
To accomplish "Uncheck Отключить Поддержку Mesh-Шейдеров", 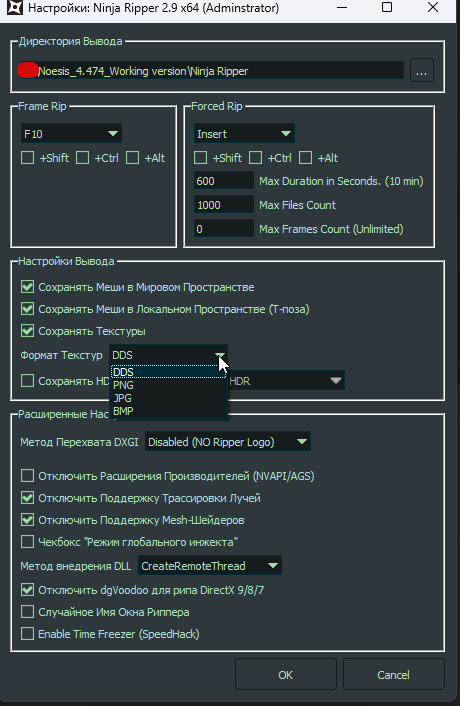I will pyautogui.click(x=27, y=520).
